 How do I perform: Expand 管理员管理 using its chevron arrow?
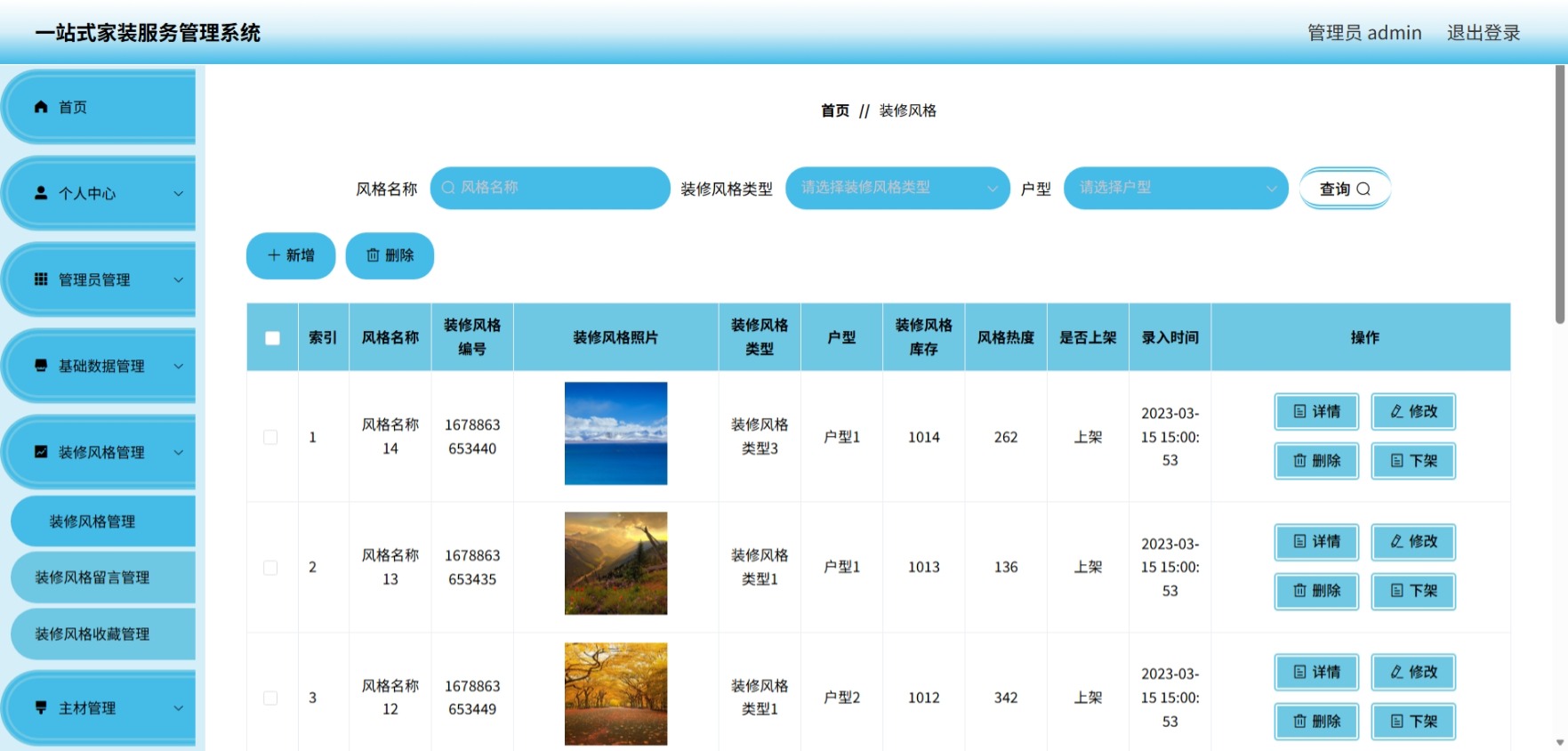coord(178,279)
